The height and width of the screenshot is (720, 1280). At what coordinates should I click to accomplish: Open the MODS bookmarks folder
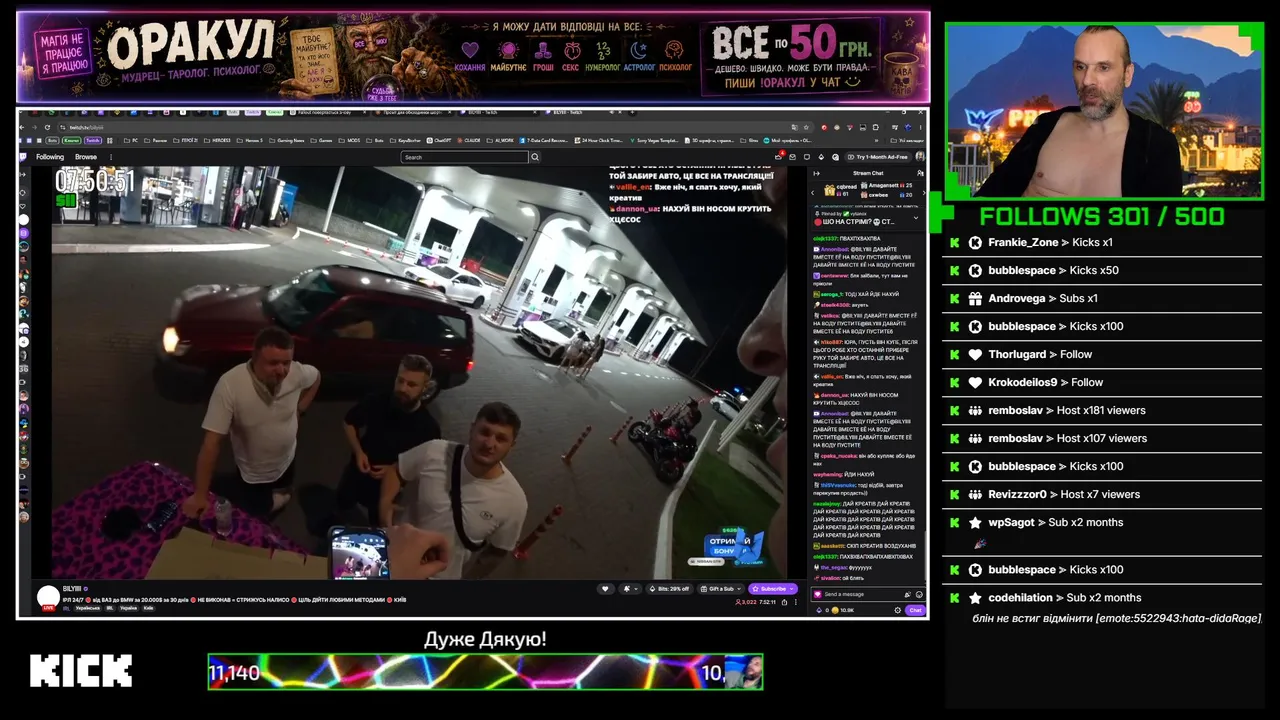tap(351, 141)
